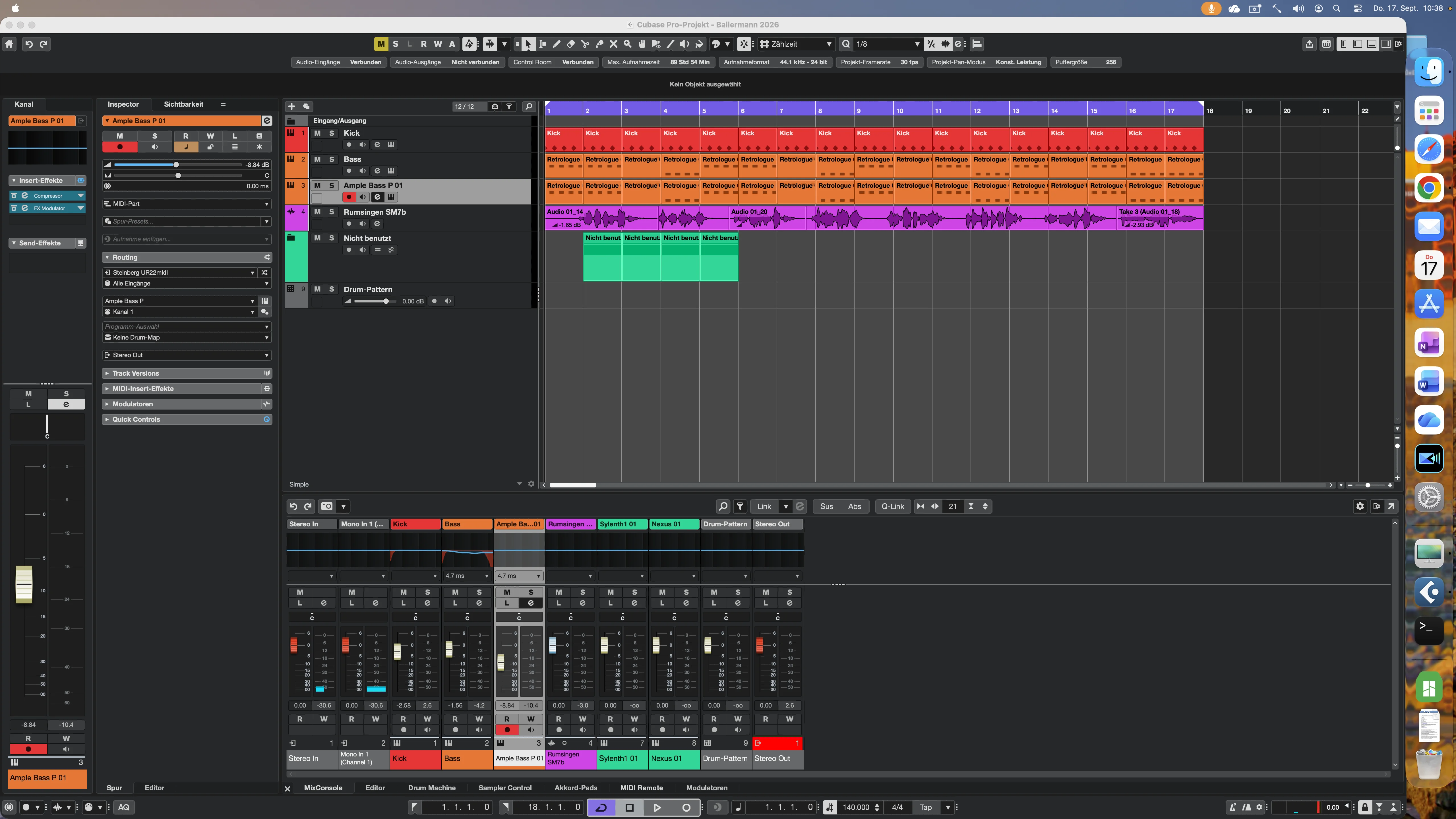Click the tempo field showing 140.000
1456x819 pixels.
856,808
